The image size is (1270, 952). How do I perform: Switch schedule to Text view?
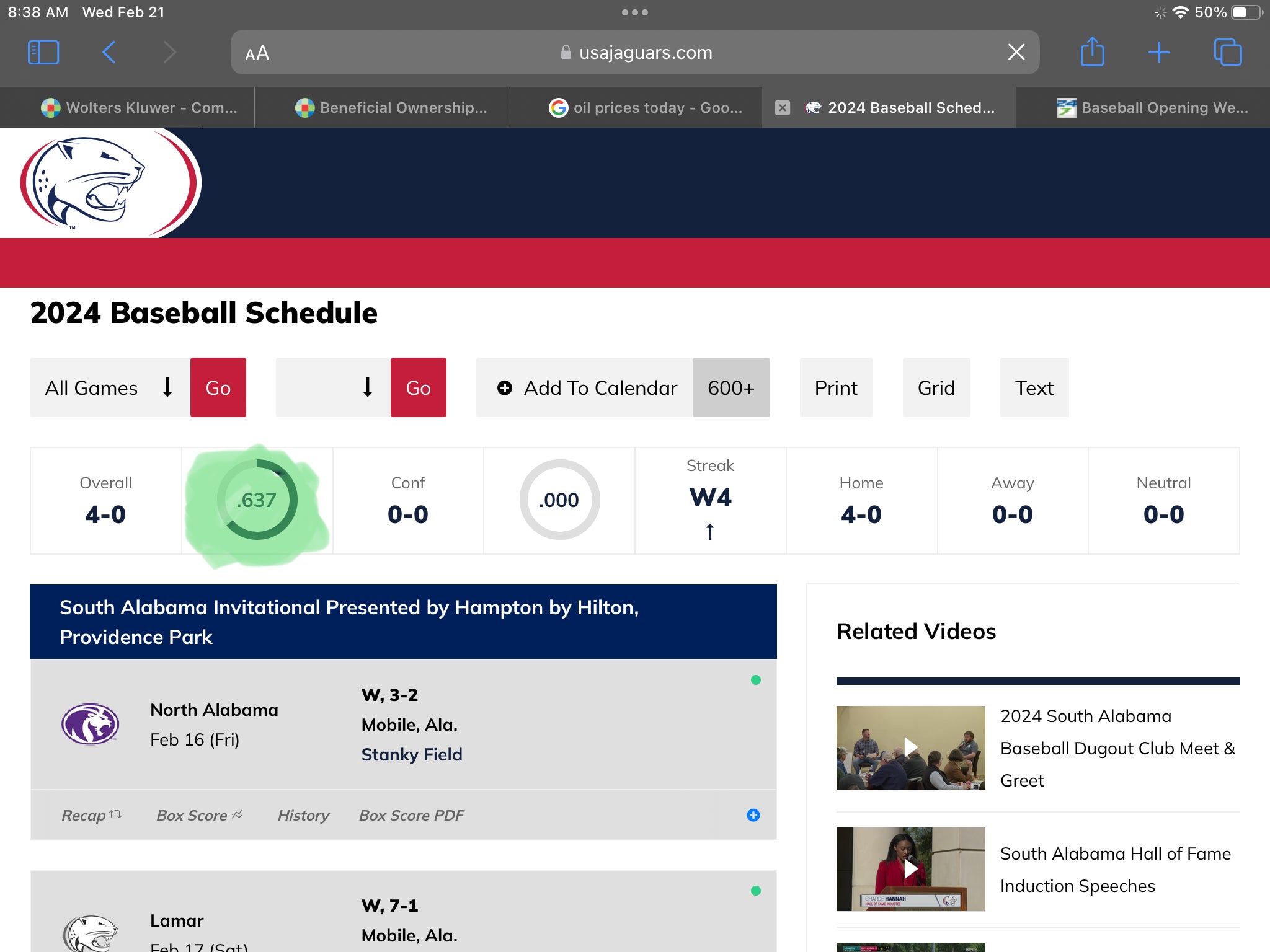1034,387
